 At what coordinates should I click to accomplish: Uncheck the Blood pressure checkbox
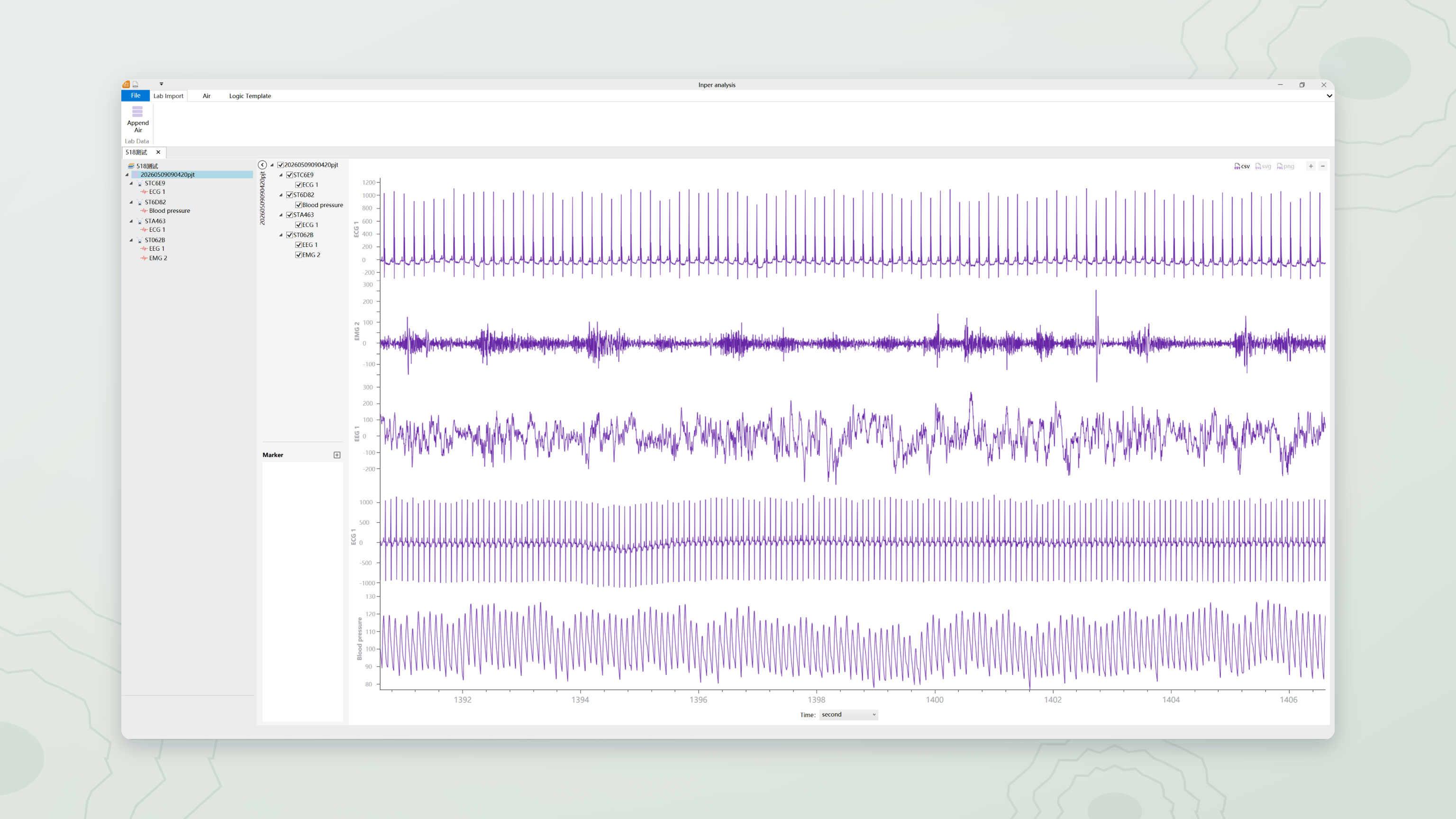point(299,205)
